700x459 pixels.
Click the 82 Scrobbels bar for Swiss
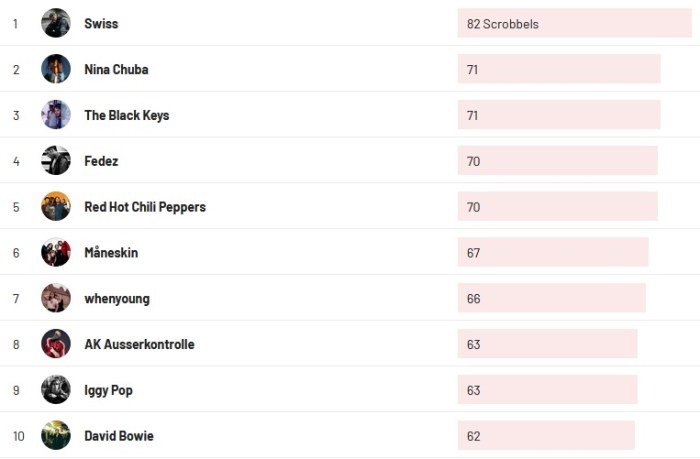click(574, 23)
